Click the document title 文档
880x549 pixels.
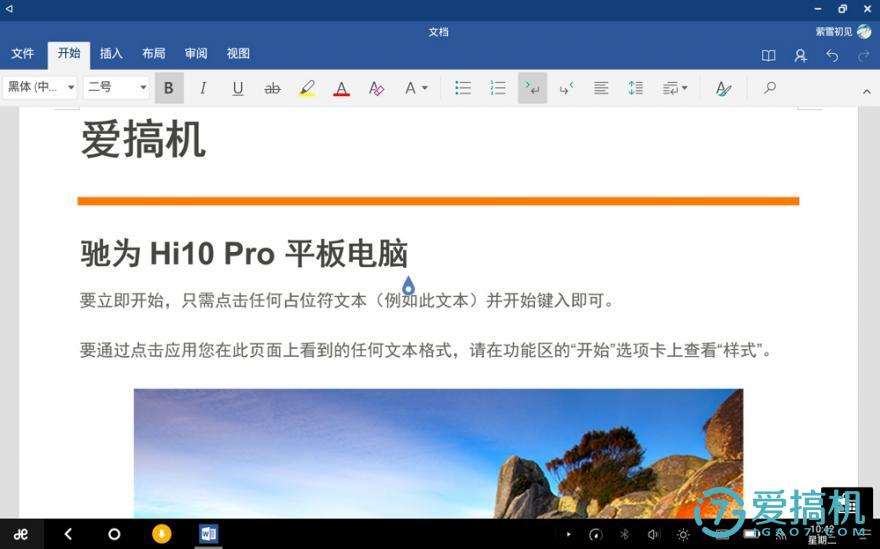click(x=438, y=32)
